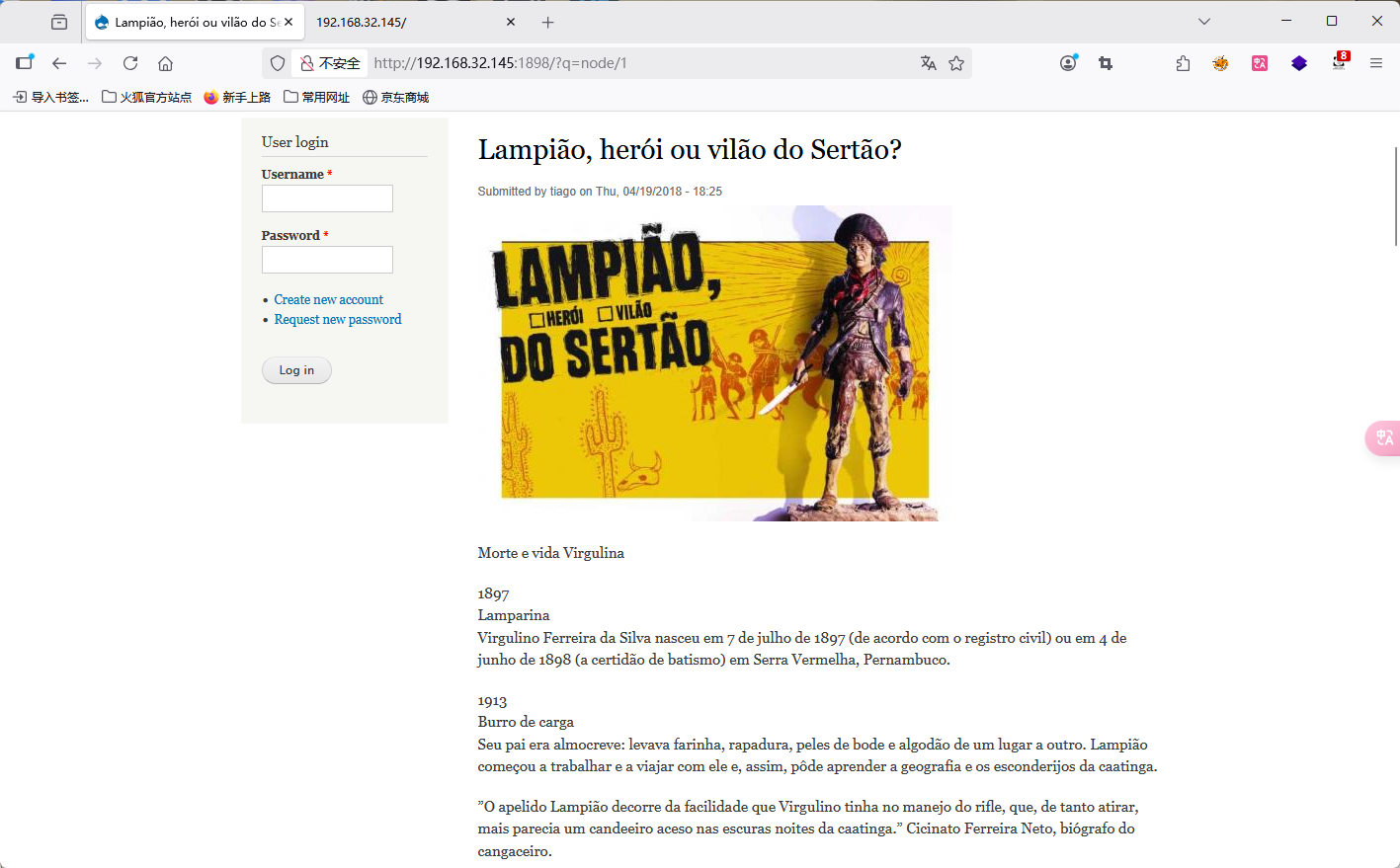Image resolution: width=1400 pixels, height=868 pixels.
Task: Follow the Create new account link
Action: pyautogui.click(x=329, y=299)
